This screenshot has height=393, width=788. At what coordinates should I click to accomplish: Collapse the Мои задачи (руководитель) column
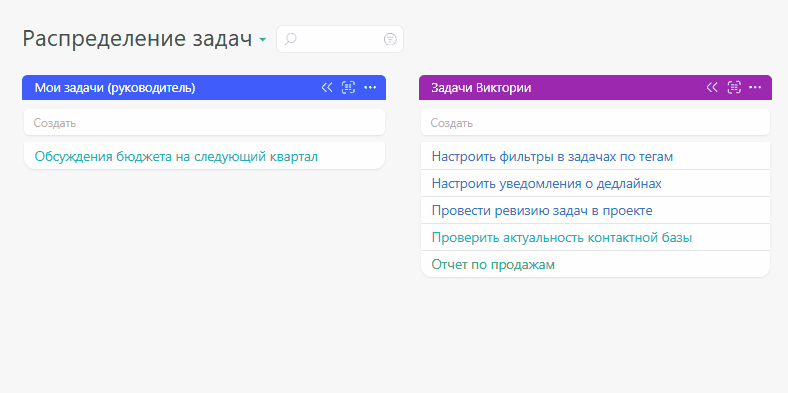tap(327, 87)
